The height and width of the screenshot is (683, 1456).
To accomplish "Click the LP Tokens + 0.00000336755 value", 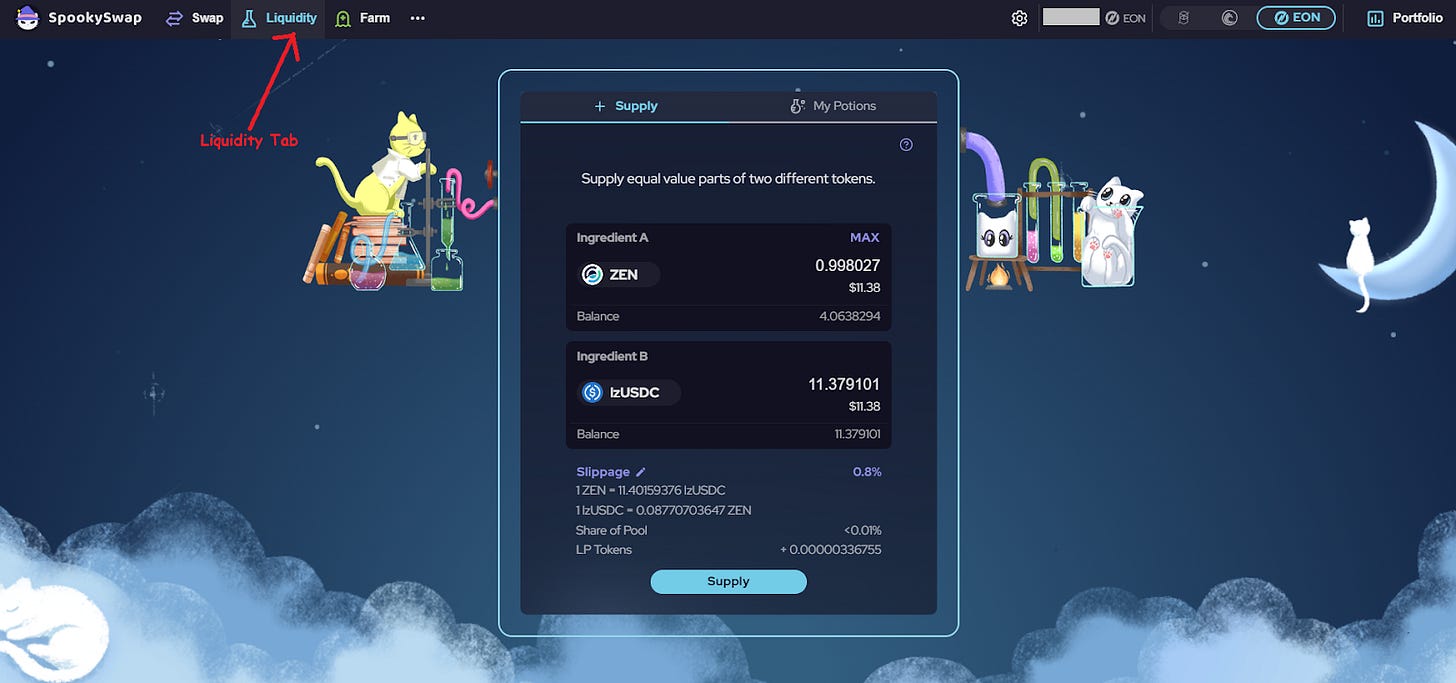I will click(x=831, y=550).
